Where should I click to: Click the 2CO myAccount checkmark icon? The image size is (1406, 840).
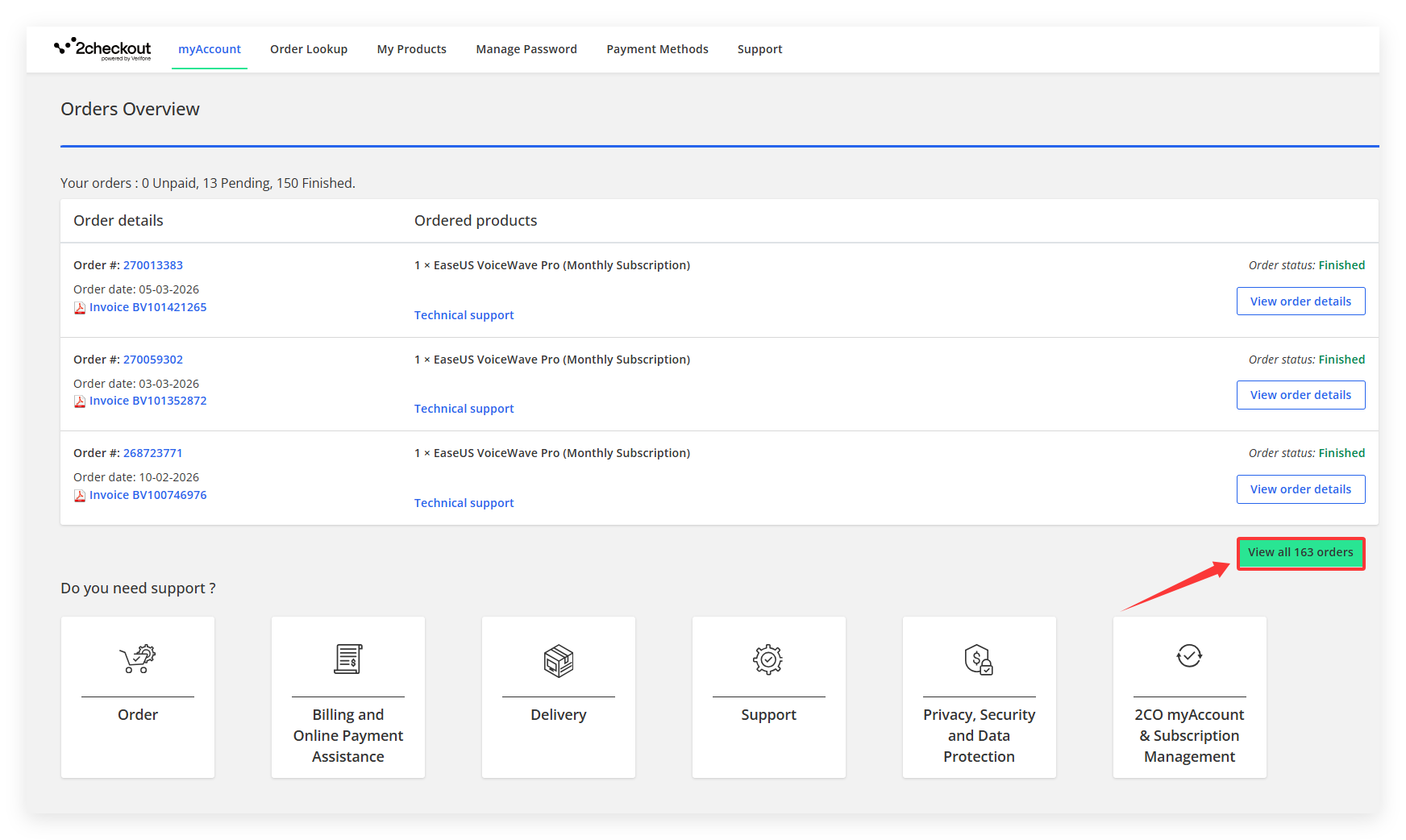point(1189,656)
